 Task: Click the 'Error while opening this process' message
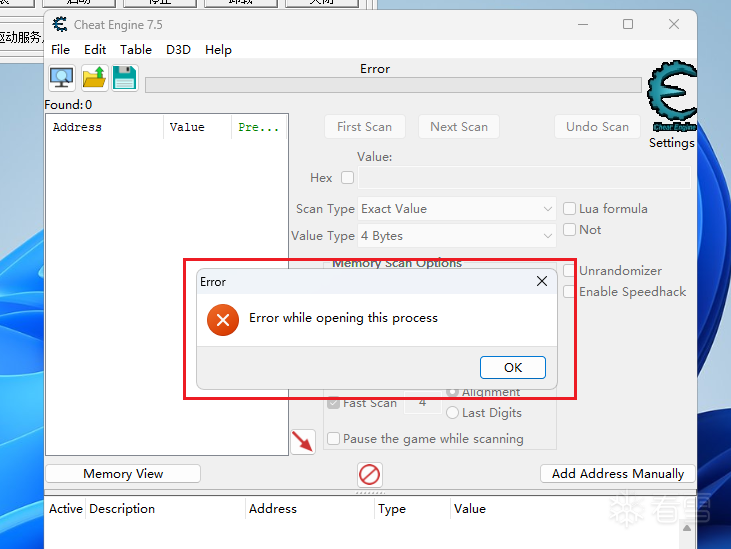coord(343,318)
